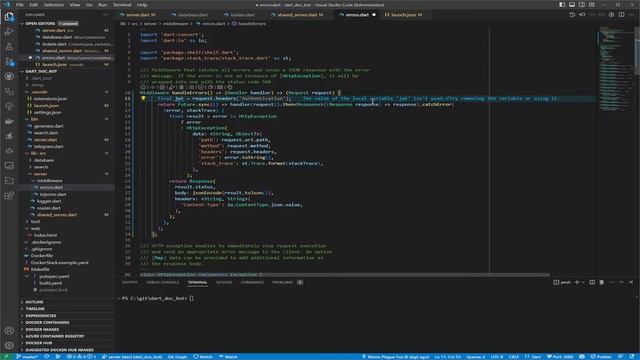Screen dimensions: 640x360
Task: Open notifications bell in status bar
Action: tap(631, 357)
